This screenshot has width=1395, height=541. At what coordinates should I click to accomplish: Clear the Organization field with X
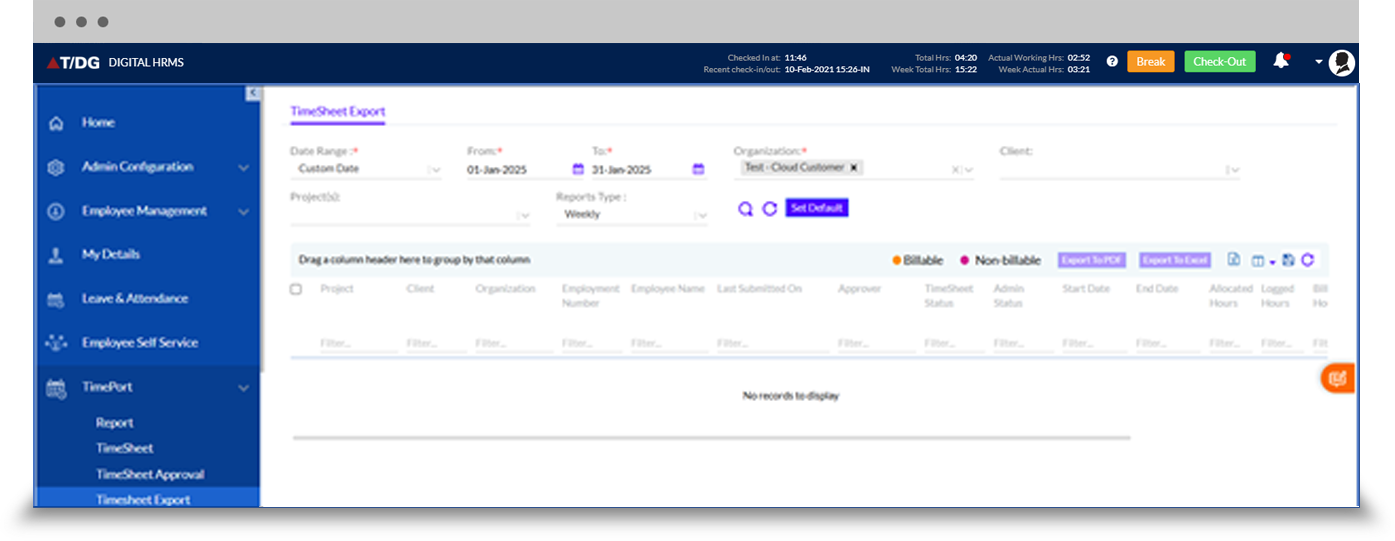[955, 170]
